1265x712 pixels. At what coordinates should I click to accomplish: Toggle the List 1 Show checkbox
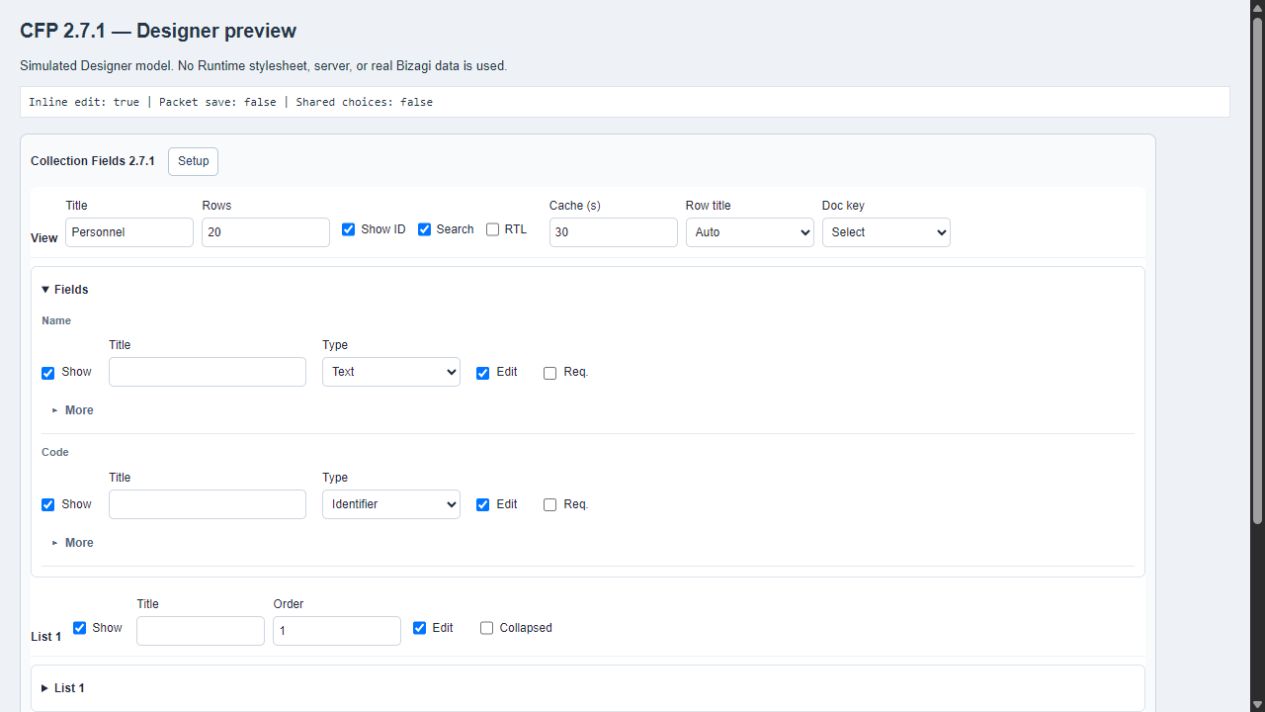(x=80, y=628)
